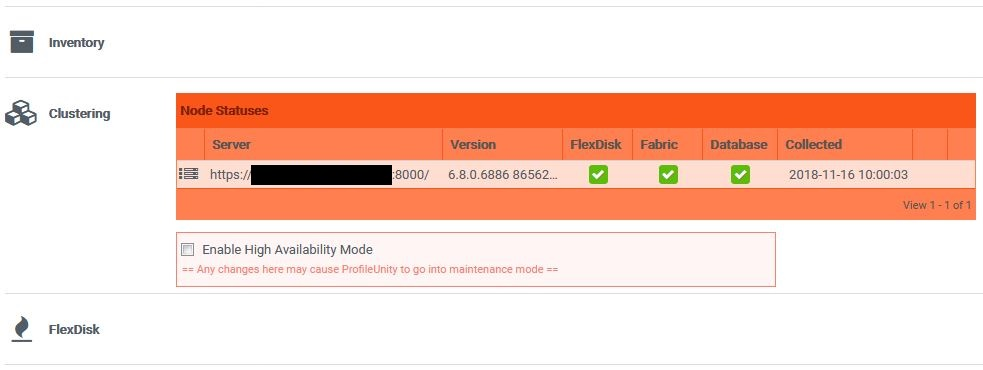The width and height of the screenshot is (983, 370).
Task: Enable High Availability Mode checkbox
Action: click(x=187, y=250)
